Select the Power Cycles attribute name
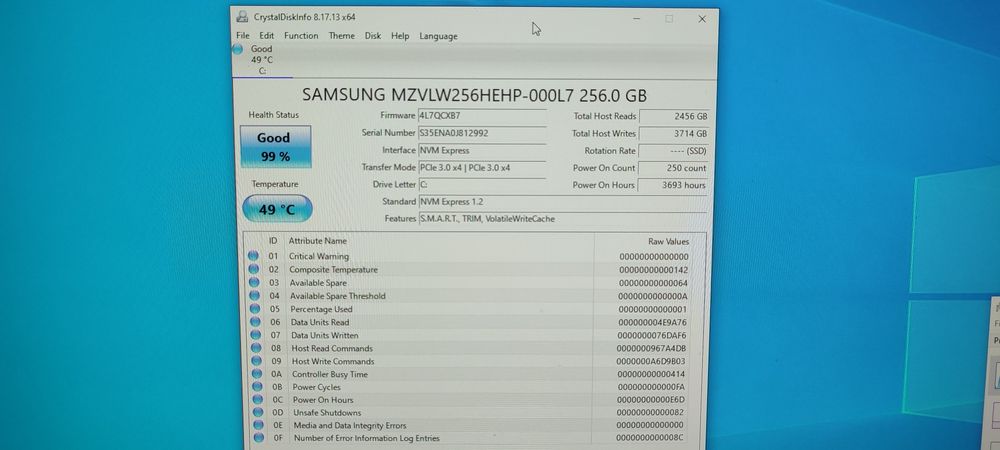The image size is (1000, 450). 316,387
